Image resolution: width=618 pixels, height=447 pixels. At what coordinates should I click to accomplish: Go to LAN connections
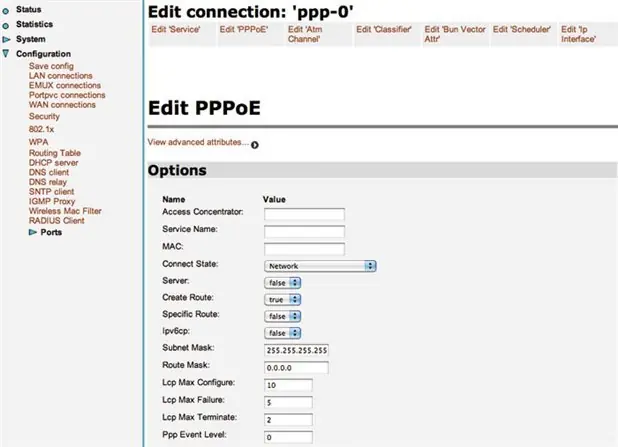pos(61,76)
